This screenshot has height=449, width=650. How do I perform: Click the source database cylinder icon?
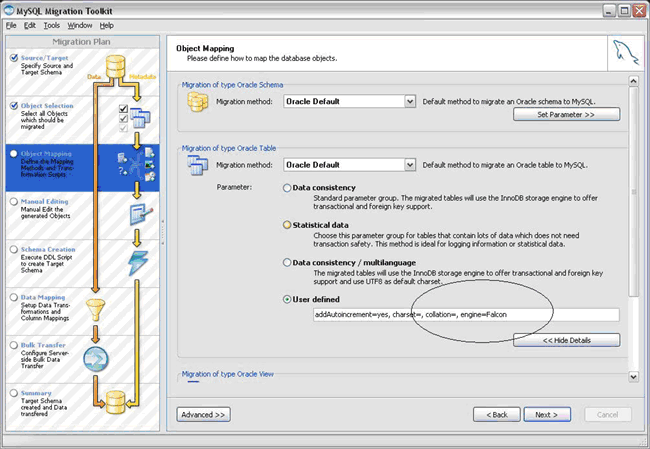115,67
